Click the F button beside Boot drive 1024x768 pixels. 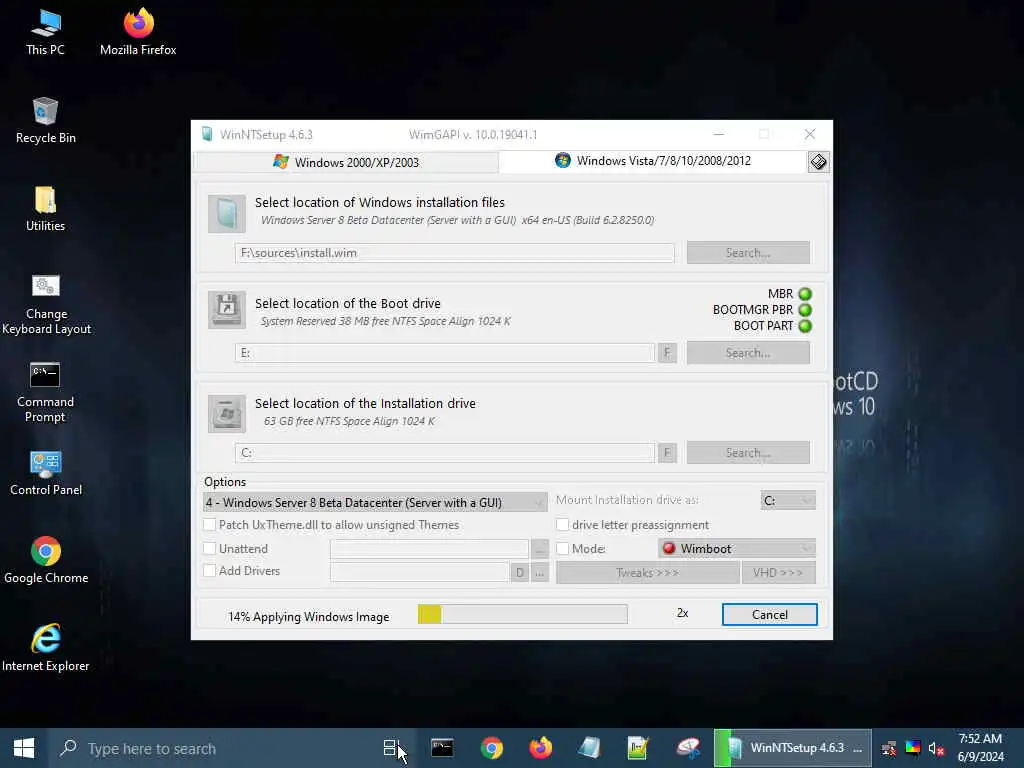tap(667, 353)
